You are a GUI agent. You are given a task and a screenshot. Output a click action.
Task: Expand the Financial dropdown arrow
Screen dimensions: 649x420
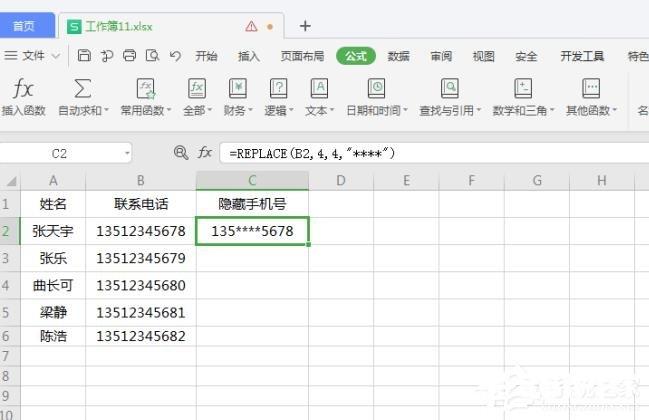click(x=250, y=110)
